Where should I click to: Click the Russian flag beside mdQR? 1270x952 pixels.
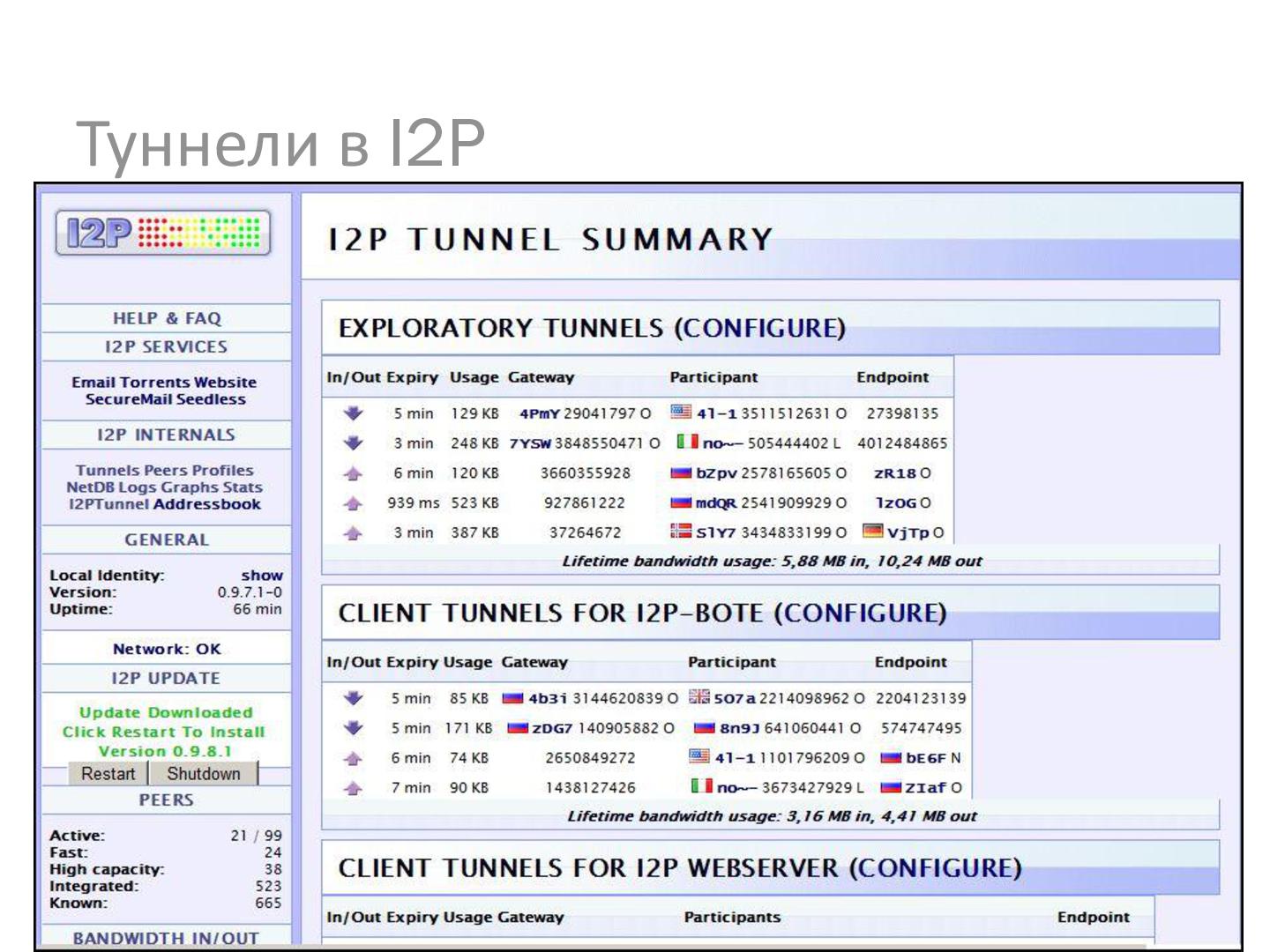(x=681, y=502)
